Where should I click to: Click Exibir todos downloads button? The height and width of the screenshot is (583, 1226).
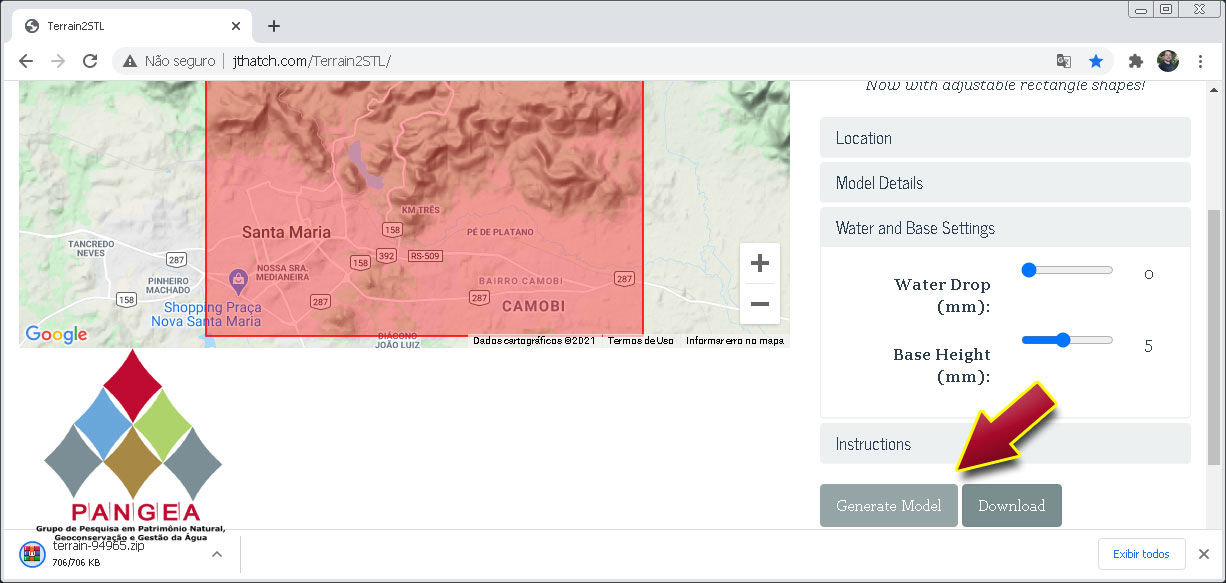[x=1141, y=554]
